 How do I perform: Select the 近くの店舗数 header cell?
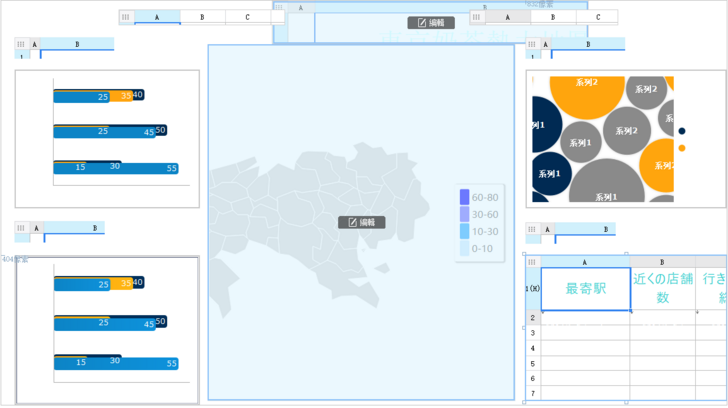662,289
